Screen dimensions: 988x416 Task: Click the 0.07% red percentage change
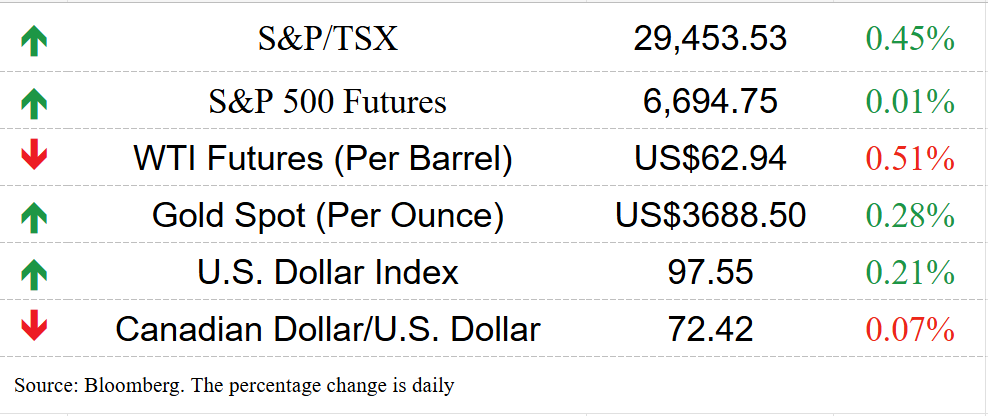tap(910, 329)
